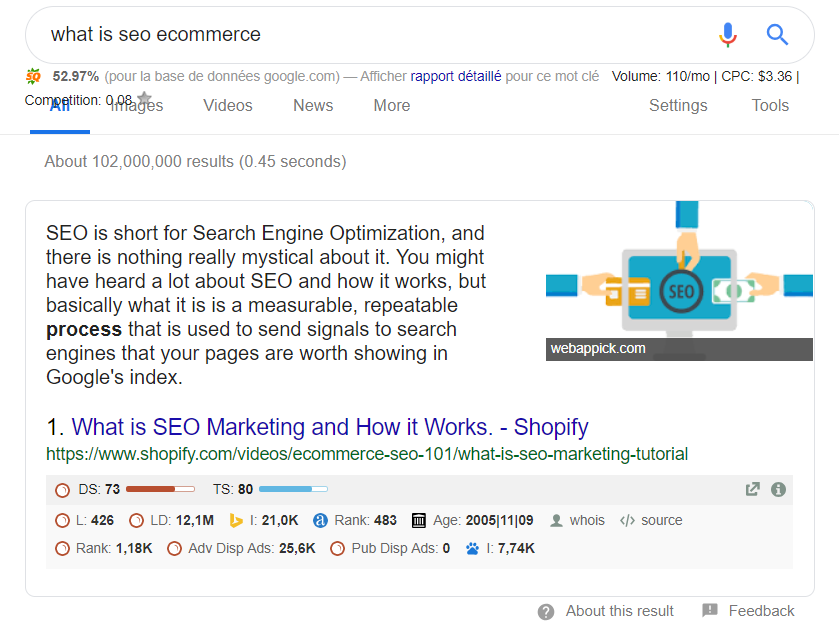Click the magnifying glass search icon
Viewport: 839px width, 641px height.
tap(777, 35)
